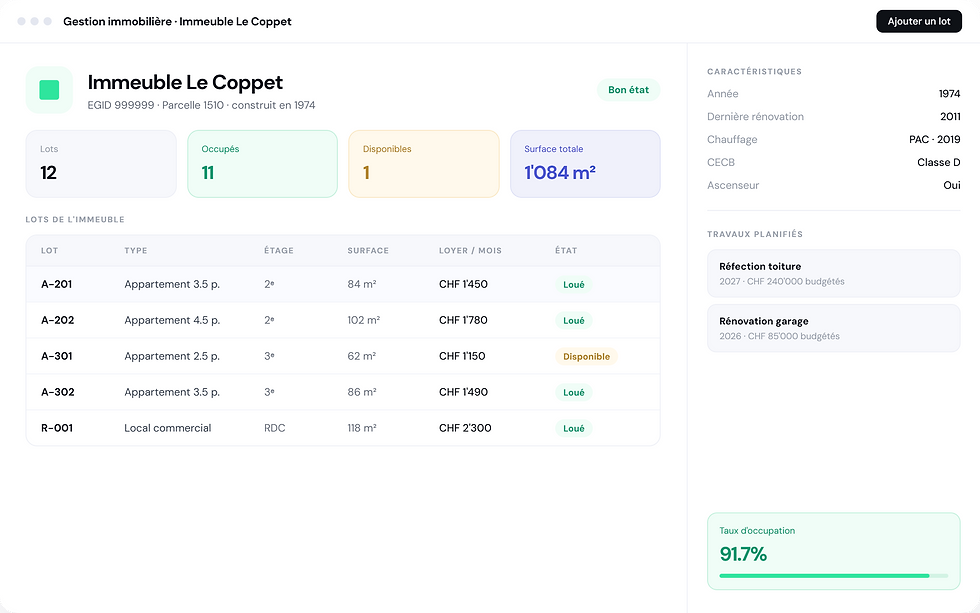The image size is (980, 613).
Task: Click the Appartement 2.5 p. type cell
Action: tap(172, 356)
